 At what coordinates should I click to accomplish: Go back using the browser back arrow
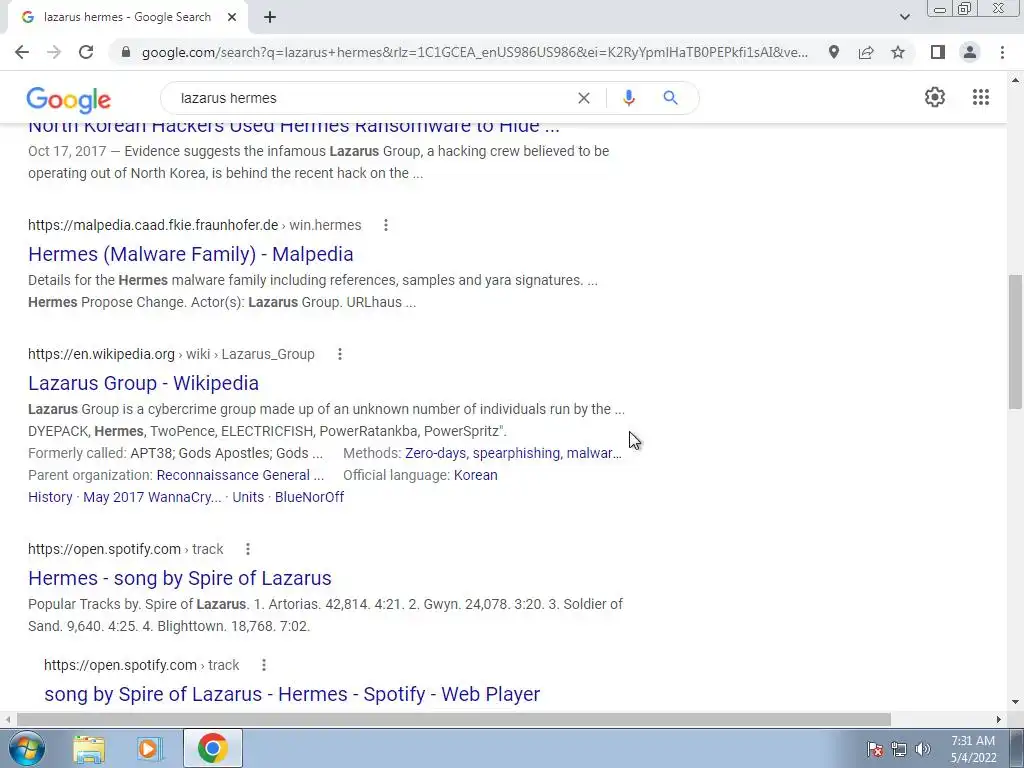(22, 52)
